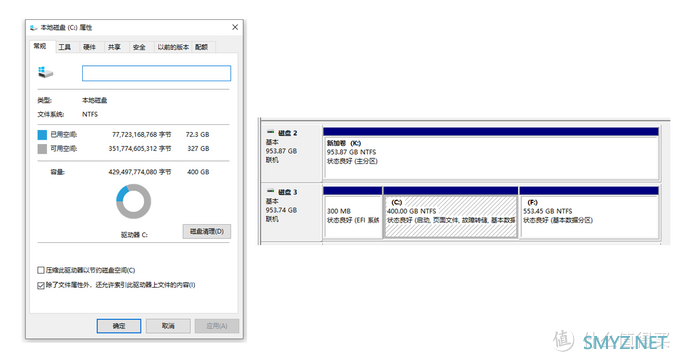Select the (C:) 400.00 GB partition
680x362 pixels.
(451, 212)
